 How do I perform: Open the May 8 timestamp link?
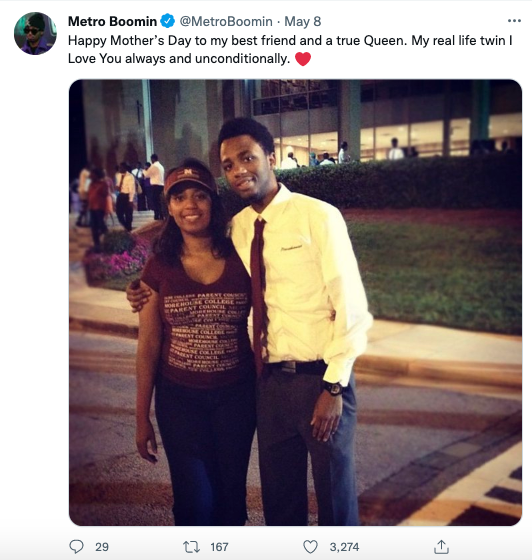(302, 21)
